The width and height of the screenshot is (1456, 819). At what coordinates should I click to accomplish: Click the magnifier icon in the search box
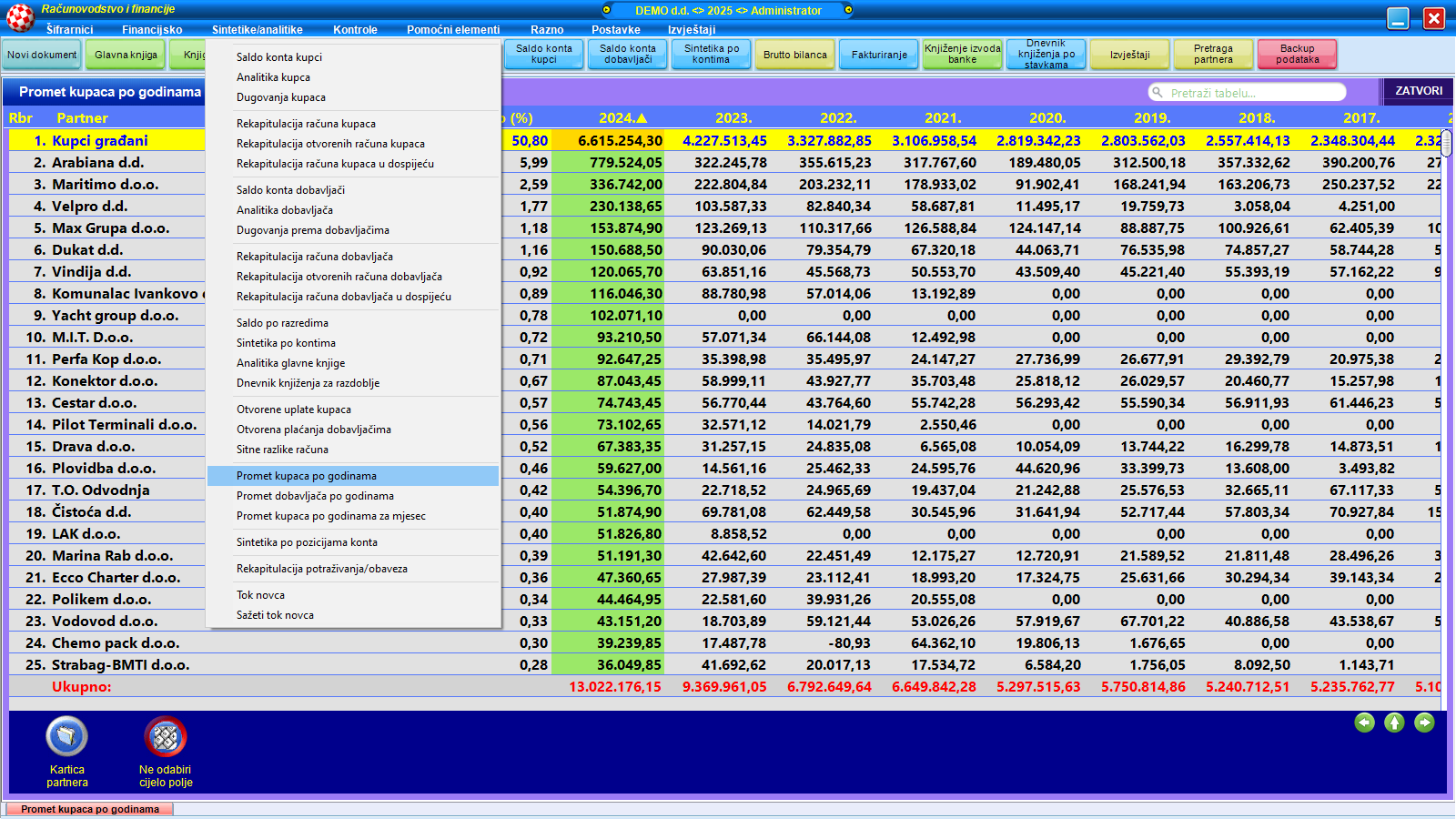(x=1158, y=93)
